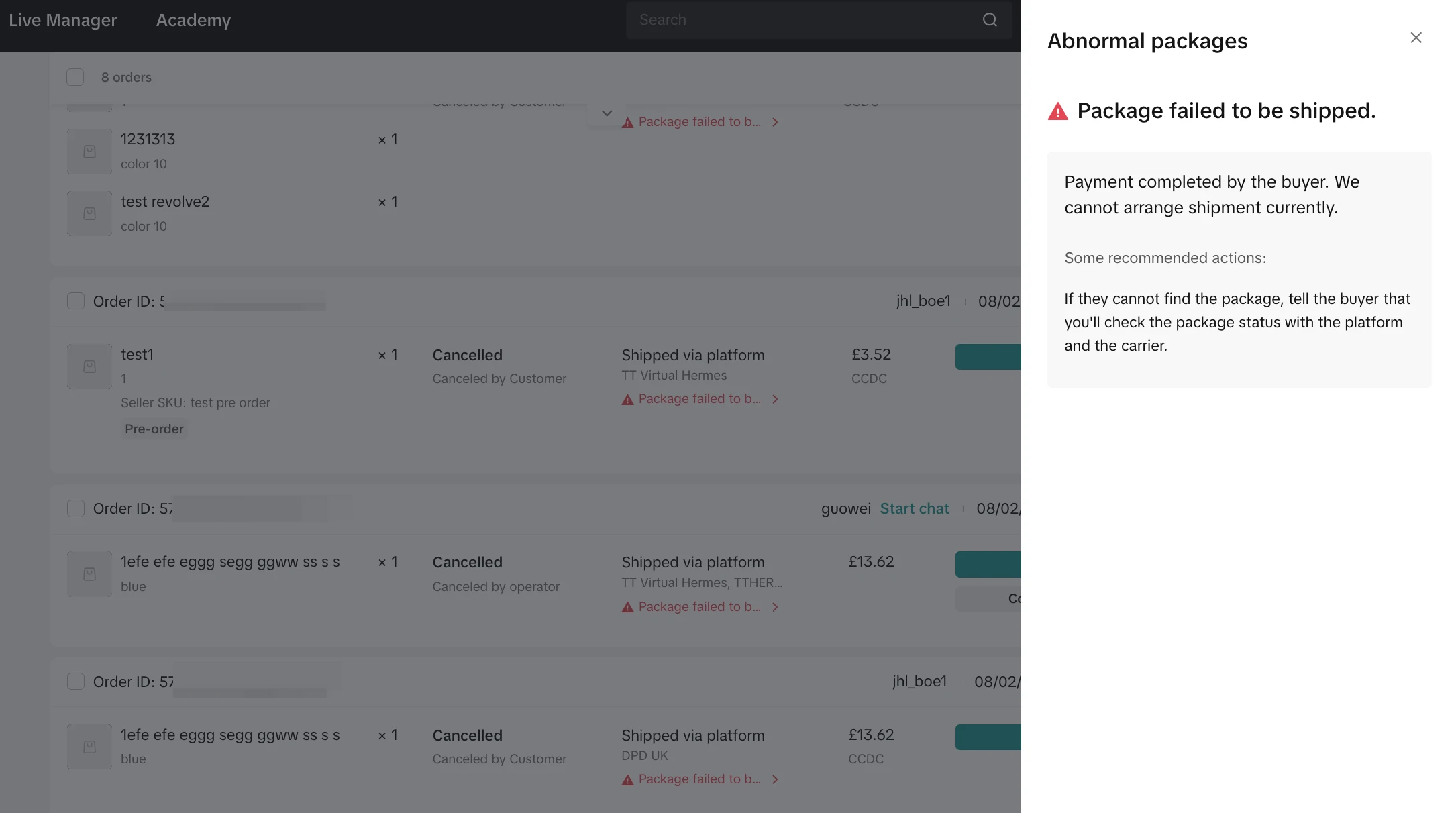Click the test1 product image placeholder
Viewport: 1456px width, 813px height.
(89, 367)
